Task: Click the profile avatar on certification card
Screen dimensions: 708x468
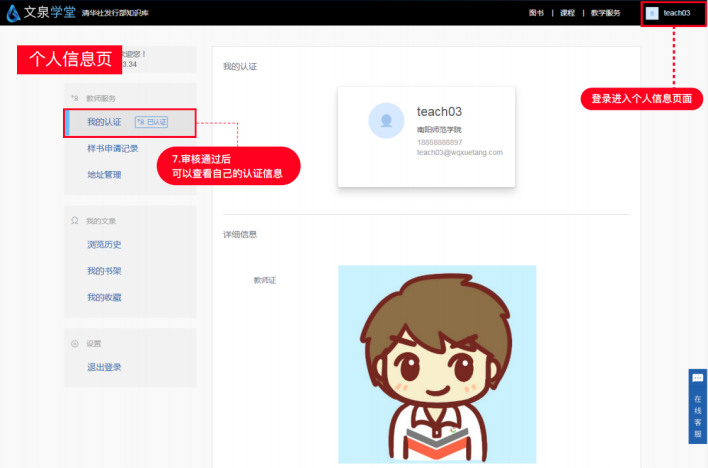Action: (x=386, y=120)
